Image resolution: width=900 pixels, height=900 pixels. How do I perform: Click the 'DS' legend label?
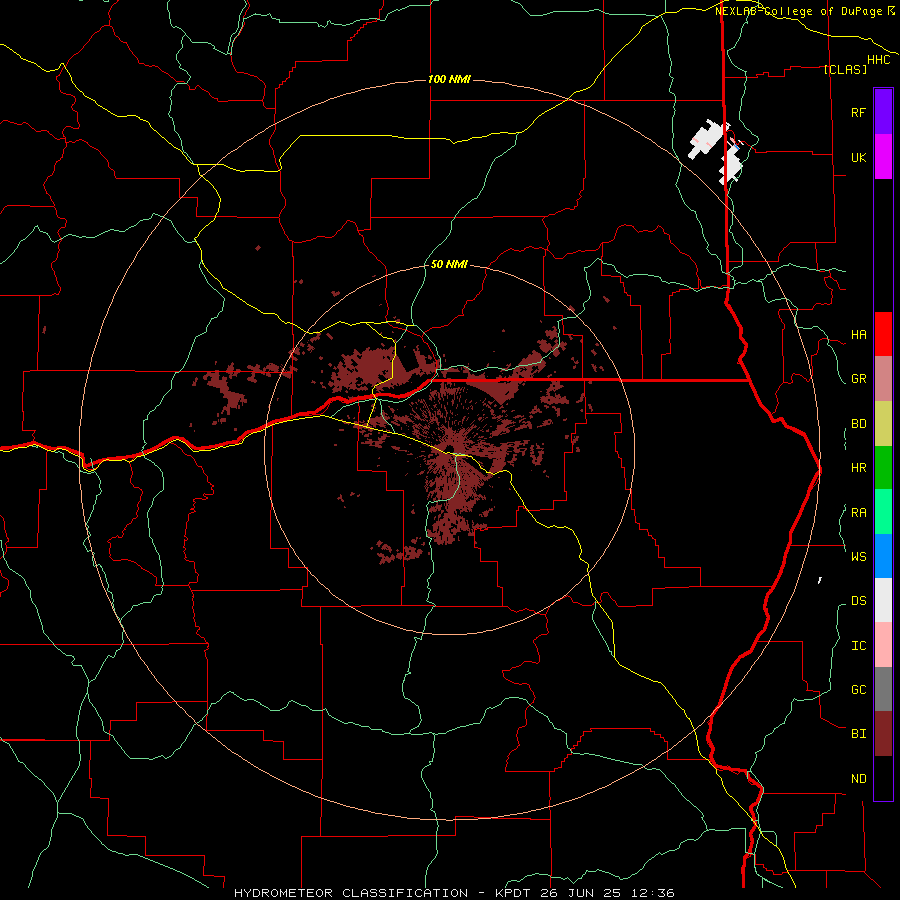point(858,601)
